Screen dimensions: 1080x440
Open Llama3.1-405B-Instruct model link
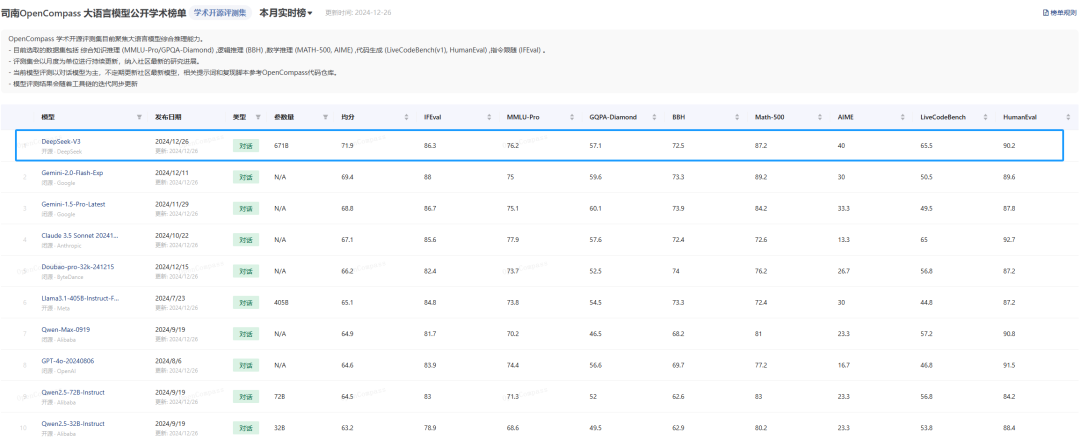(80, 298)
